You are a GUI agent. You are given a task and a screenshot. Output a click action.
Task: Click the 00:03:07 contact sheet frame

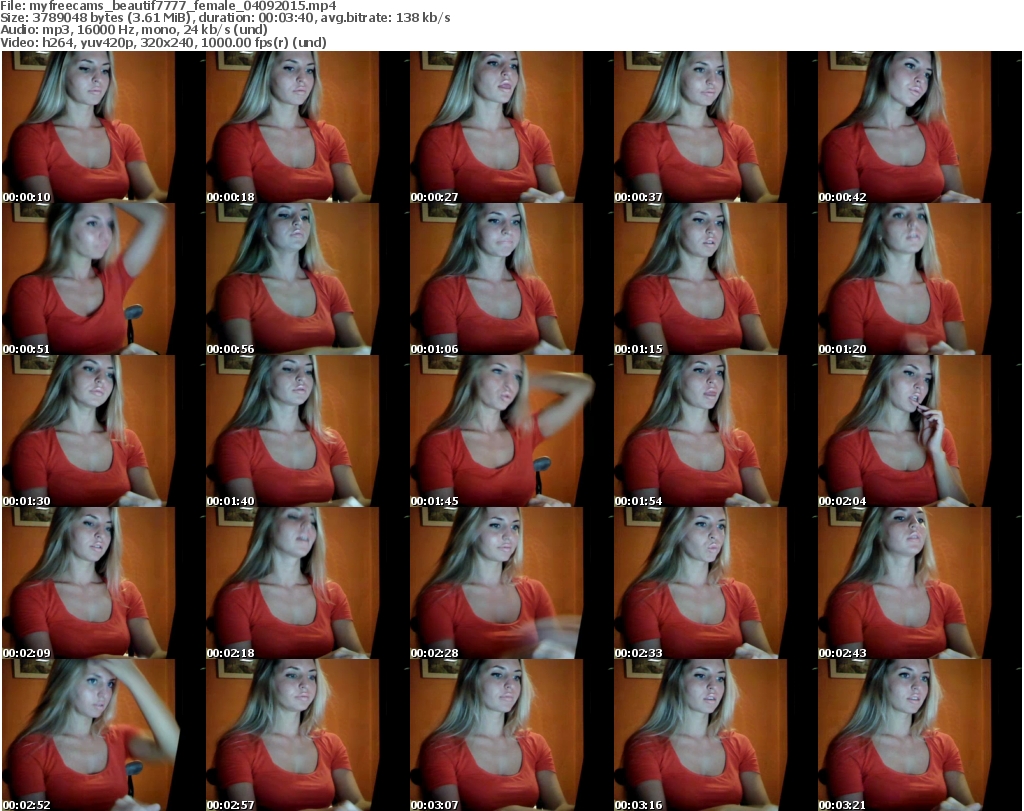(511, 735)
